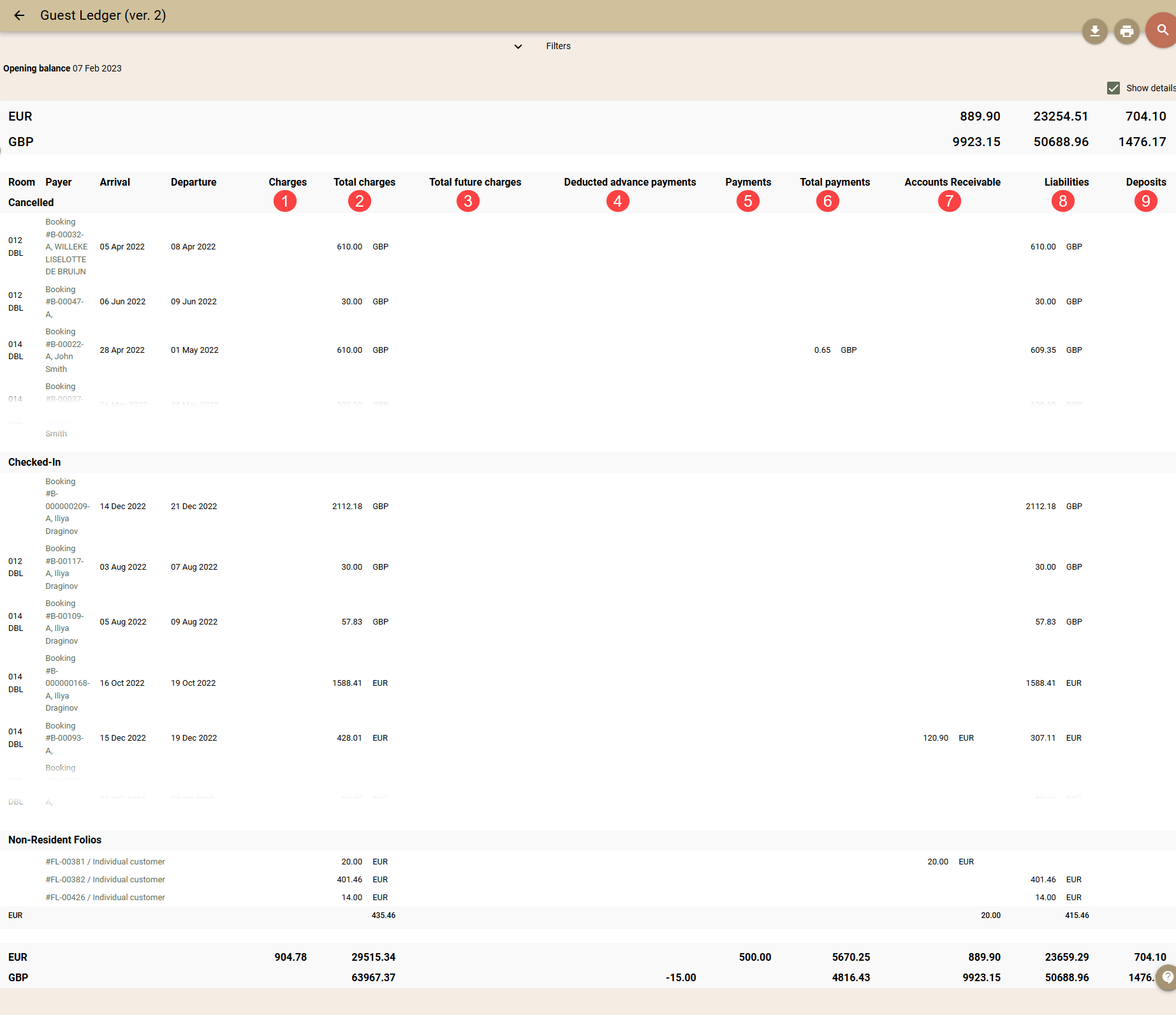Open booking #B-00022-A John Smith

click(x=64, y=350)
